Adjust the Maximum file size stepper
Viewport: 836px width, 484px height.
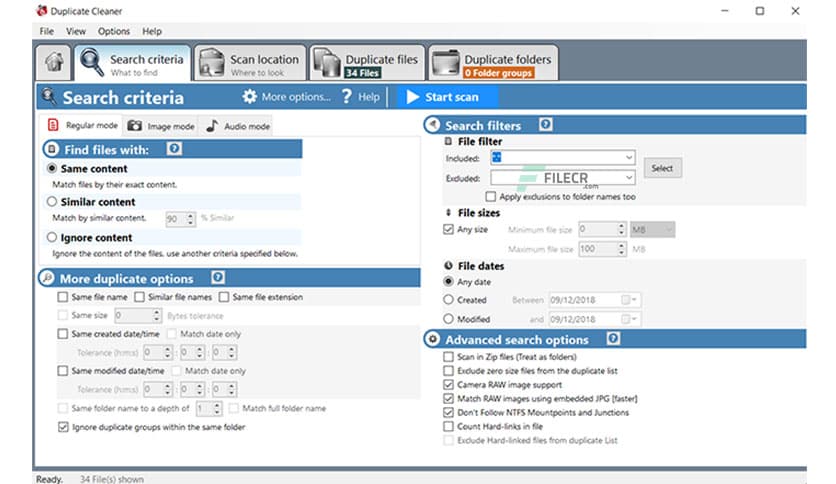621,249
